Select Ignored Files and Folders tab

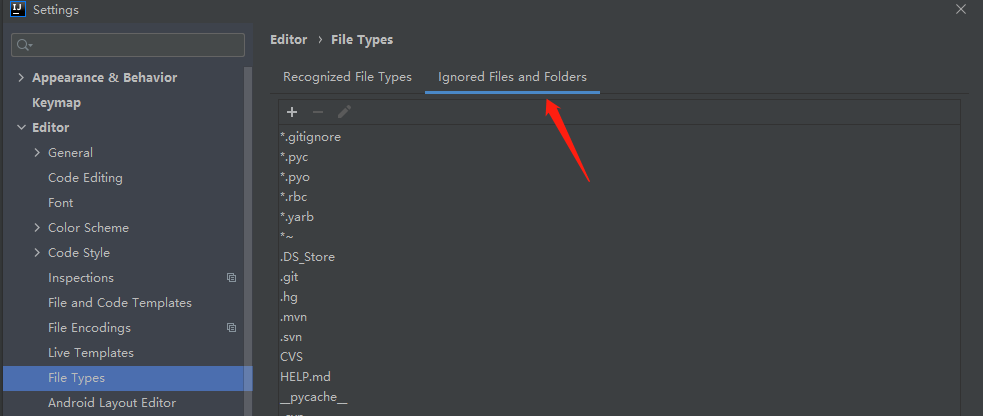pyautogui.click(x=512, y=77)
